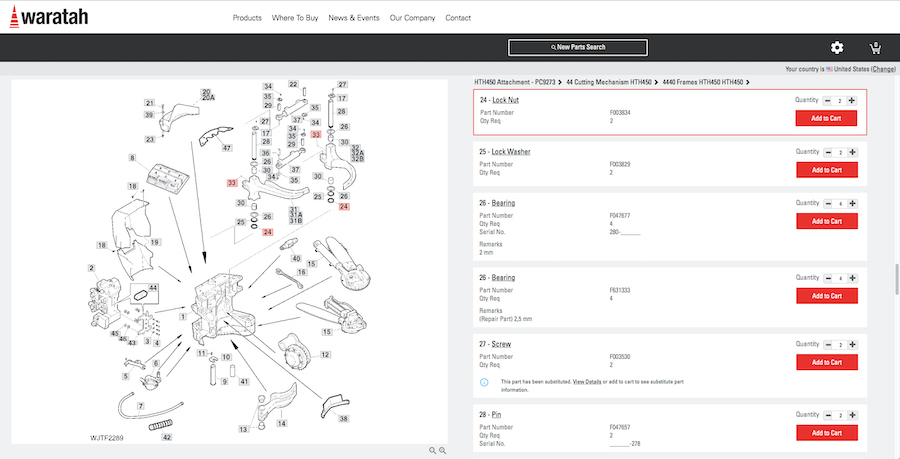Open 4440 Frames HTH450 breadcrumb
Screen dimensions: 900x459
pos(702,82)
